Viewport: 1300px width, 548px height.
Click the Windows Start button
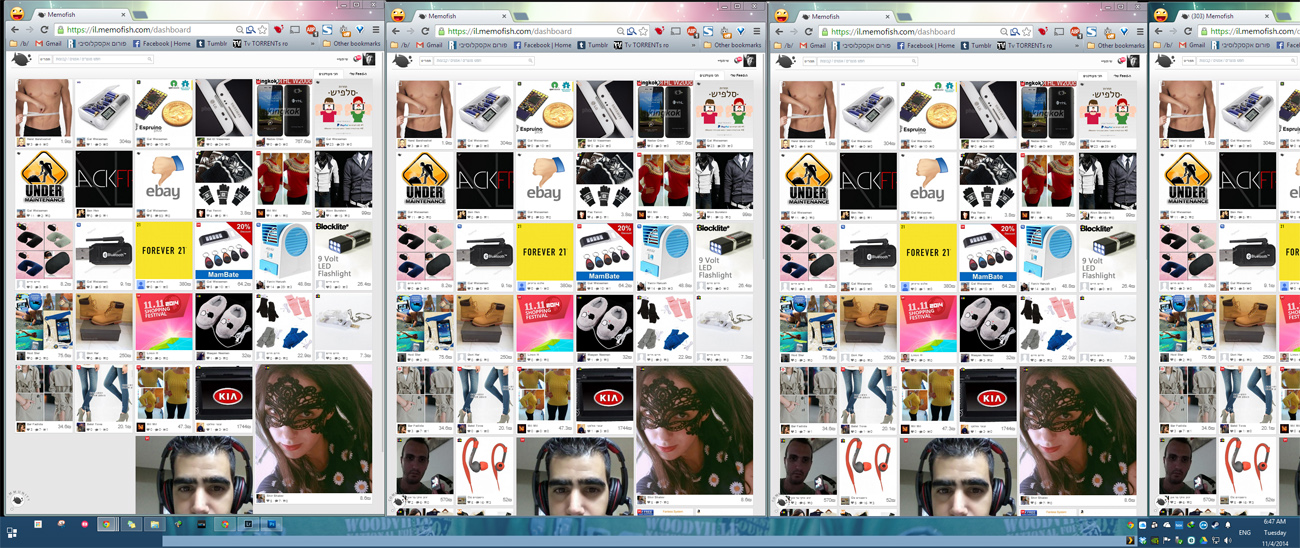pyautogui.click(x=12, y=532)
